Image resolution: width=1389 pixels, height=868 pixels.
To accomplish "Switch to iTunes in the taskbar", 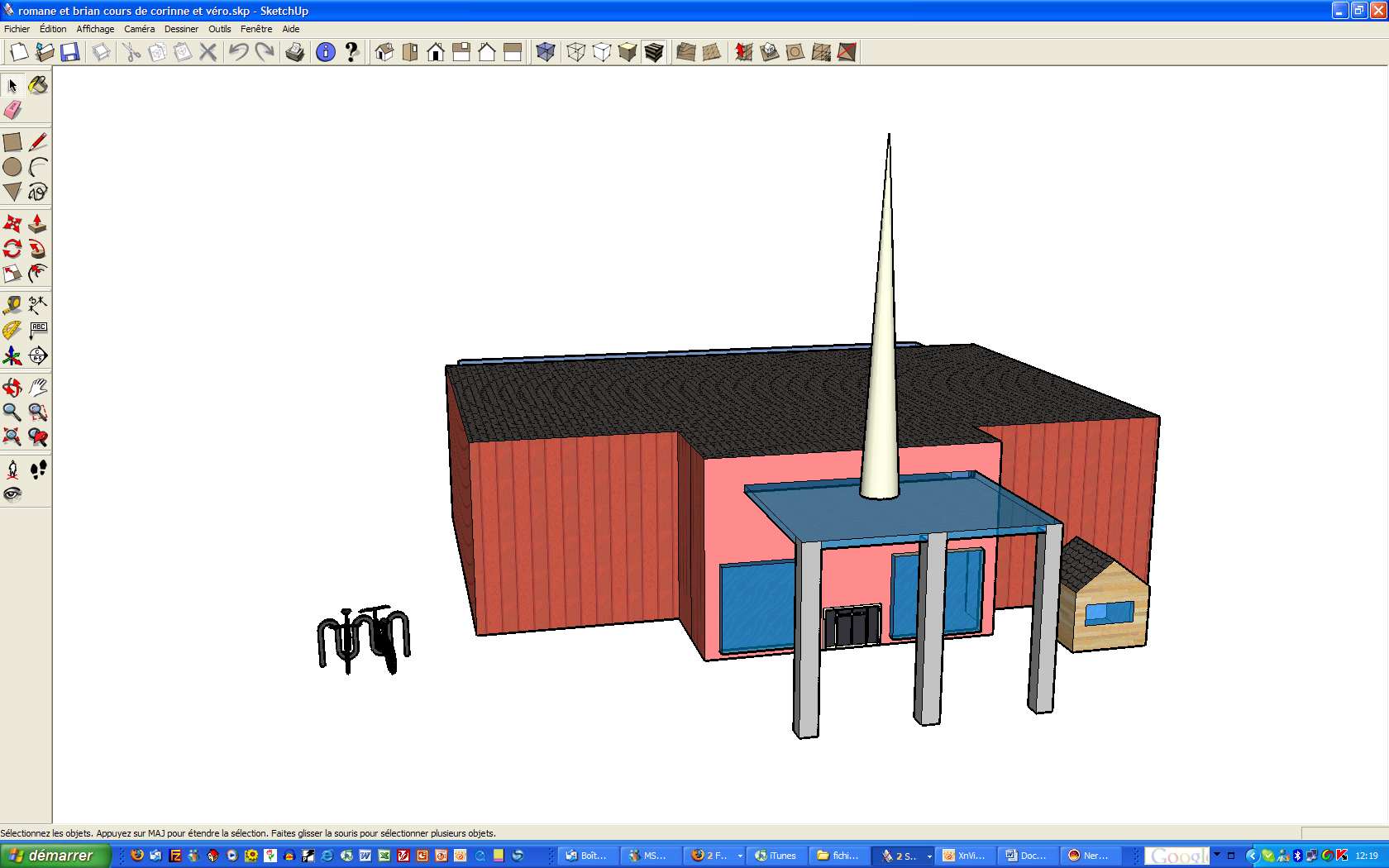I will pyautogui.click(x=776, y=856).
